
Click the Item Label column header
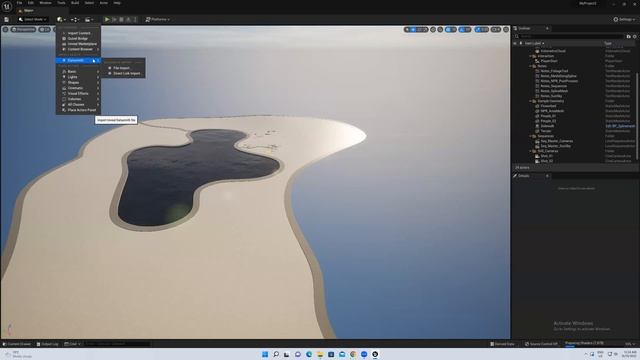point(534,43)
